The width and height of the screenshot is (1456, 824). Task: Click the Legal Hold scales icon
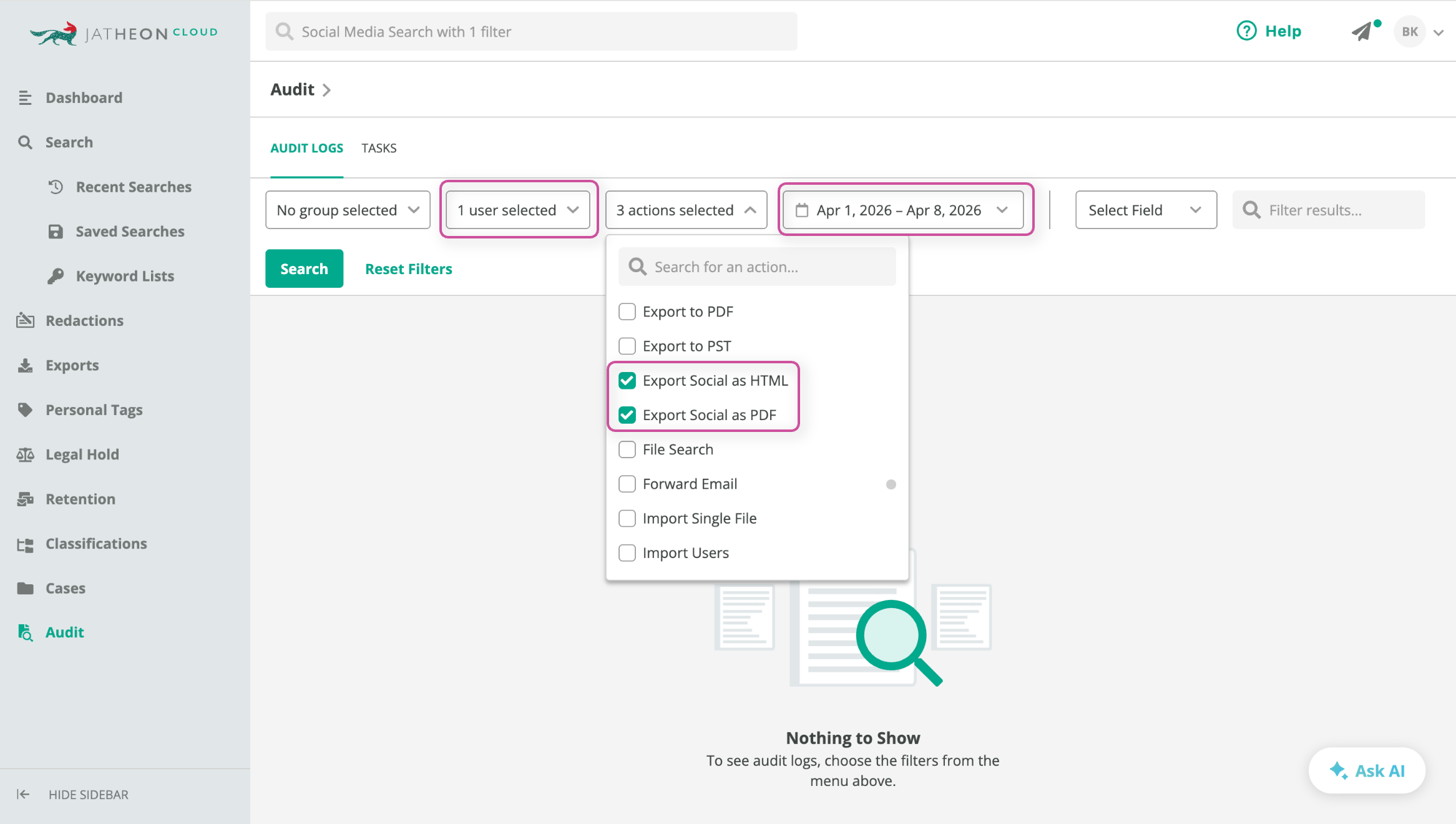(25, 454)
